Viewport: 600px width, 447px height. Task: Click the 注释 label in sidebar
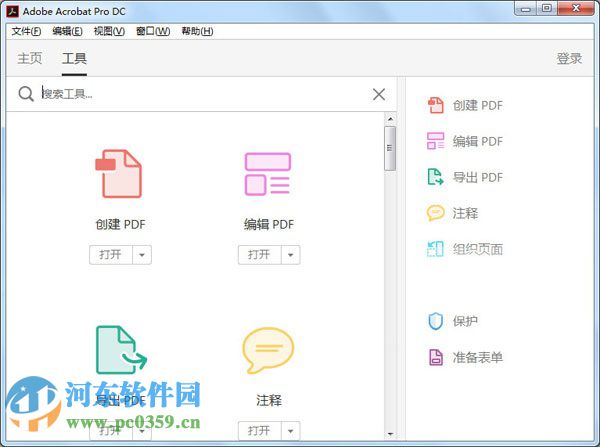[x=465, y=213]
